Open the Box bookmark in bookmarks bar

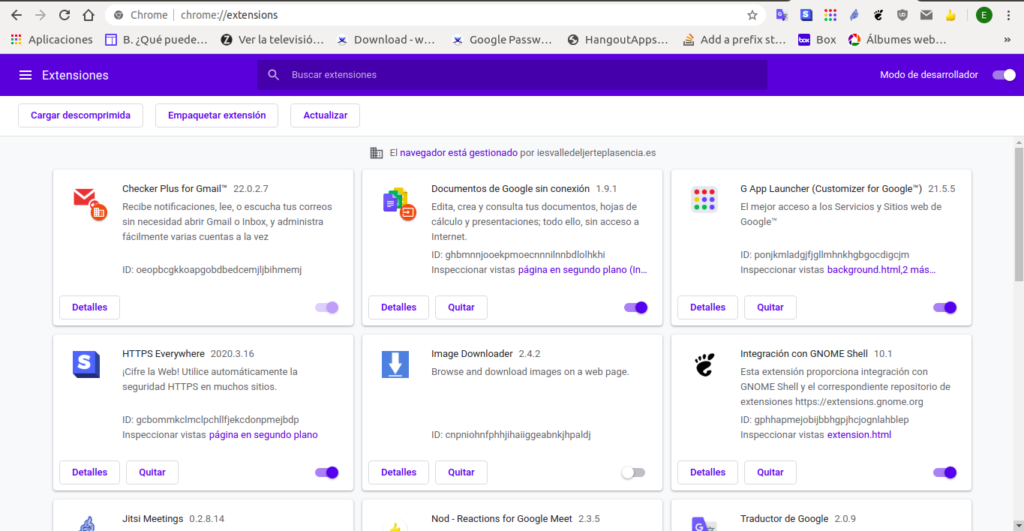tap(817, 40)
